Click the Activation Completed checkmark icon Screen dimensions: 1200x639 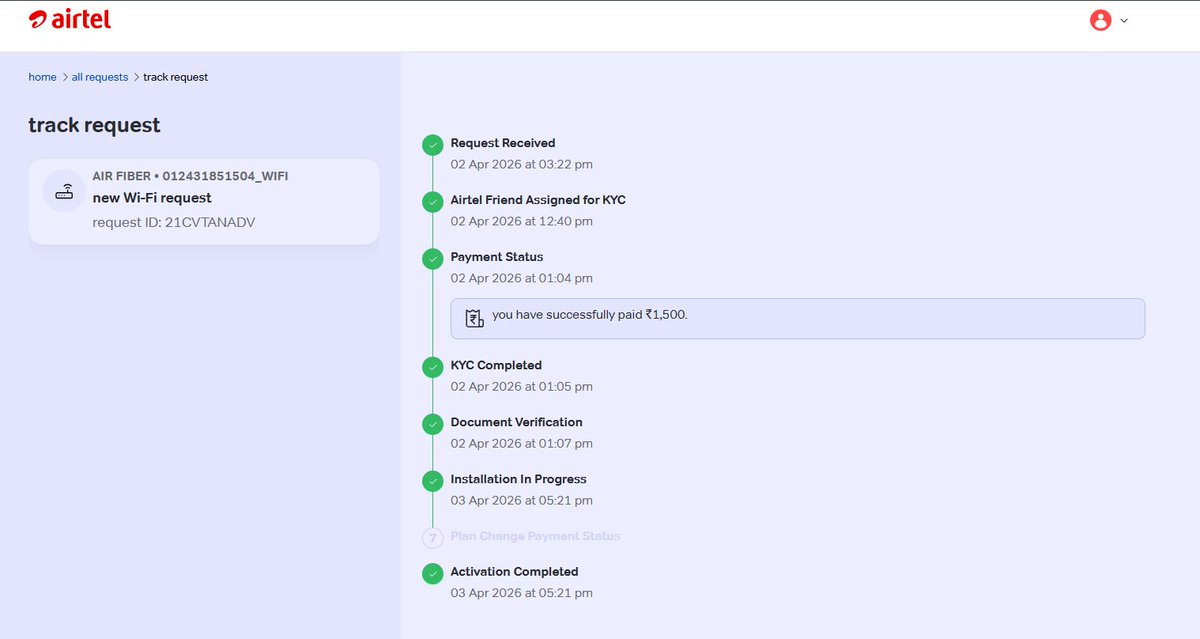[x=432, y=574]
